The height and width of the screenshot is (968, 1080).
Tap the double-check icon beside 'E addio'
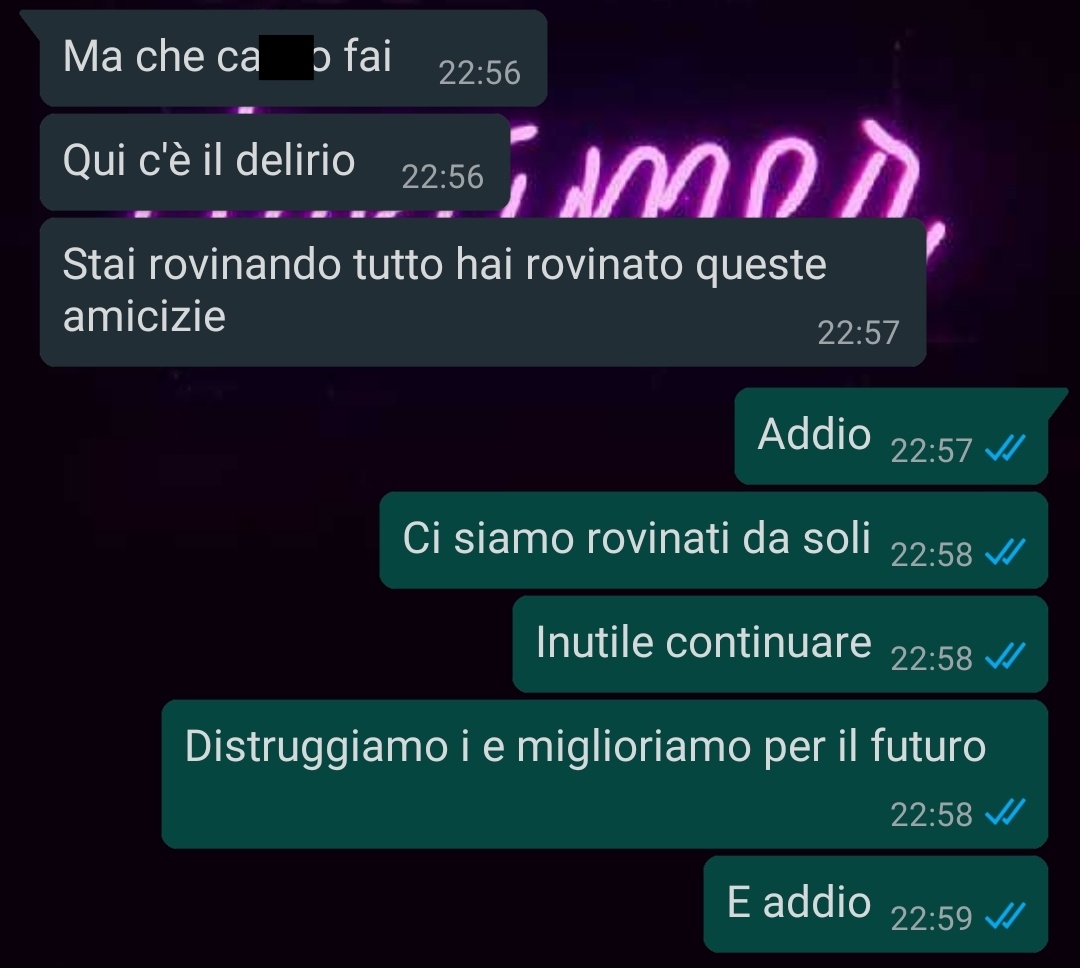click(1005, 916)
